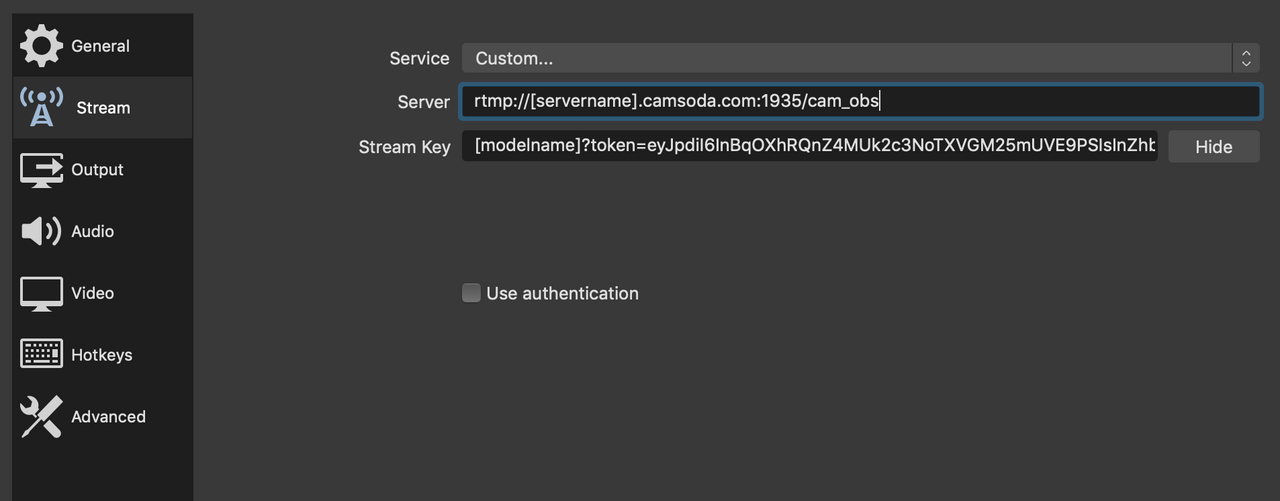Click the Audio speaker icon

41,232
